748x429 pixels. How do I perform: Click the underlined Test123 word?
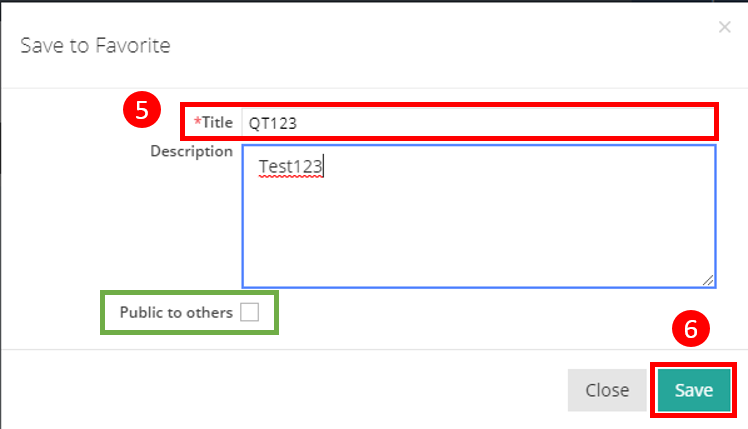pos(290,166)
